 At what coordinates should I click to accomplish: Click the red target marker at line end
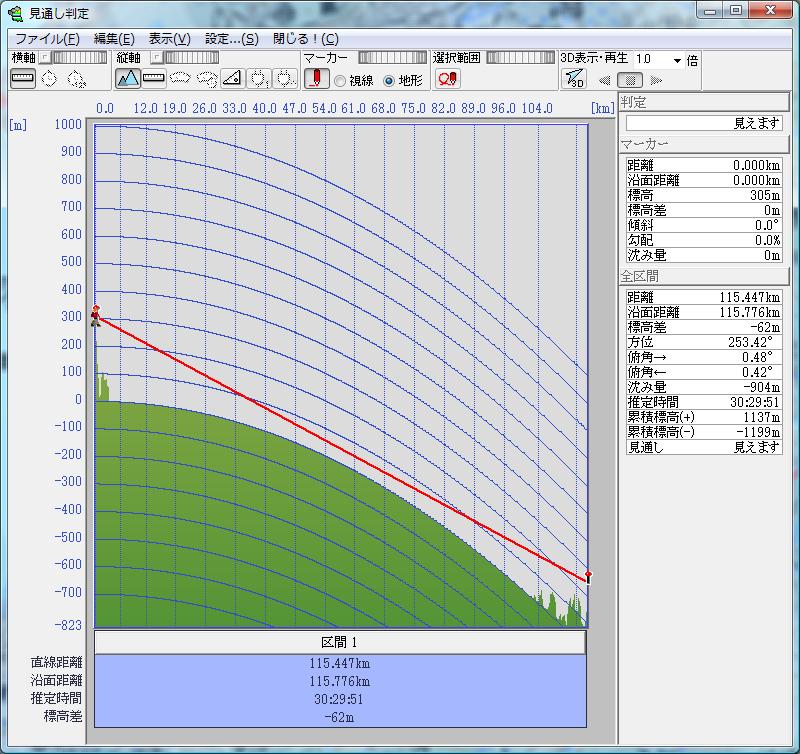tap(588, 577)
